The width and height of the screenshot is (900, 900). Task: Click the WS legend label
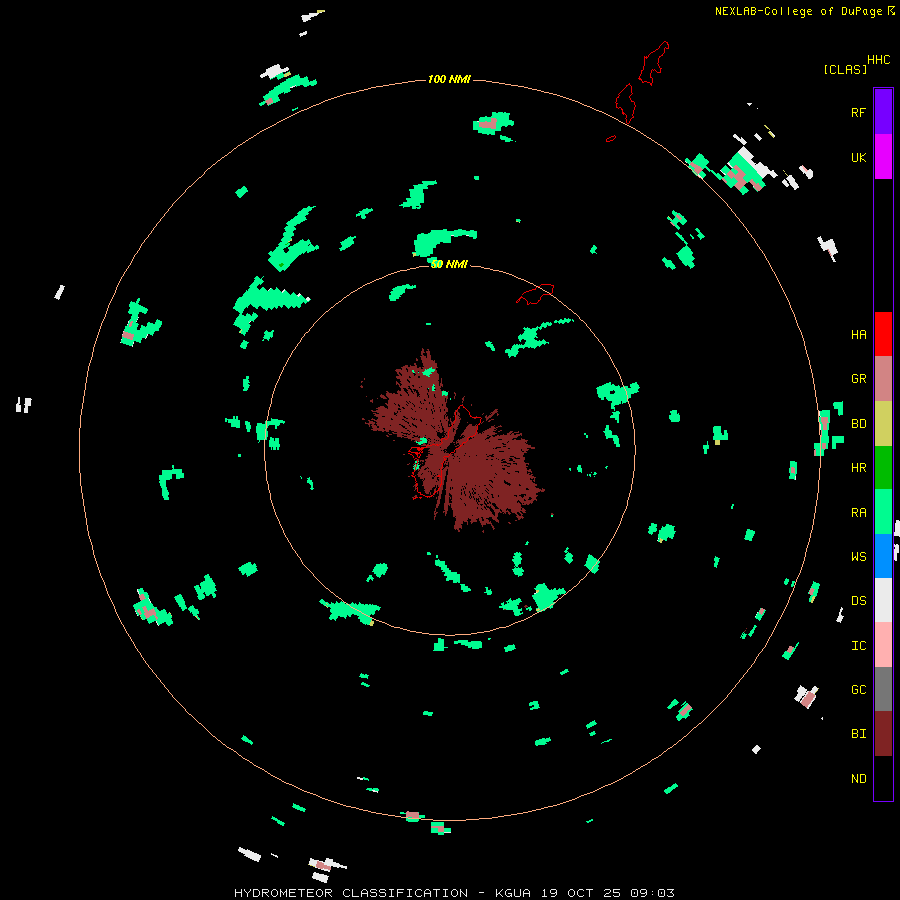(858, 556)
